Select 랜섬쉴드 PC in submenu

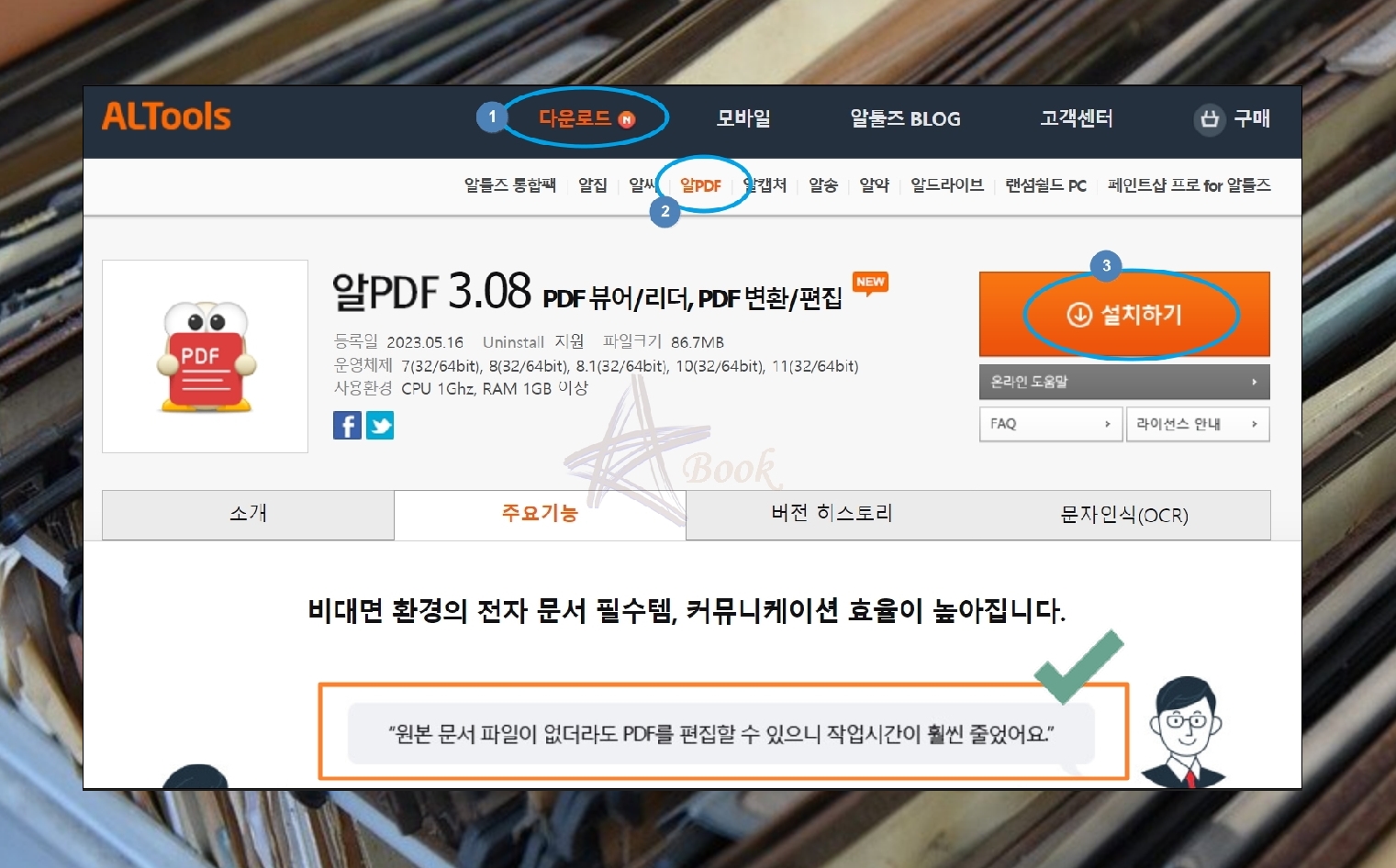1045,185
